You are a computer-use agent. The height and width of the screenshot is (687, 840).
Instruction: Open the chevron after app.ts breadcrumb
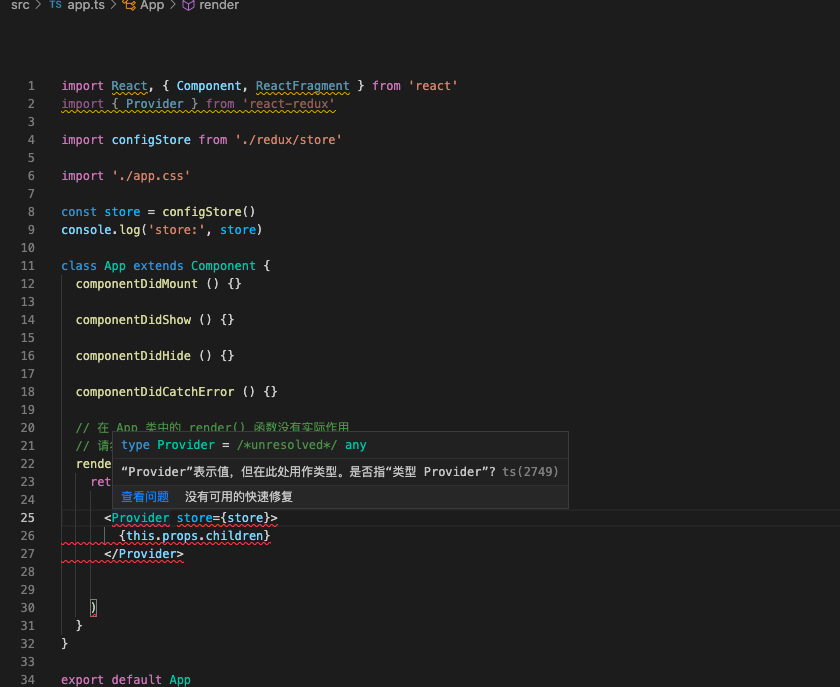click(x=111, y=6)
